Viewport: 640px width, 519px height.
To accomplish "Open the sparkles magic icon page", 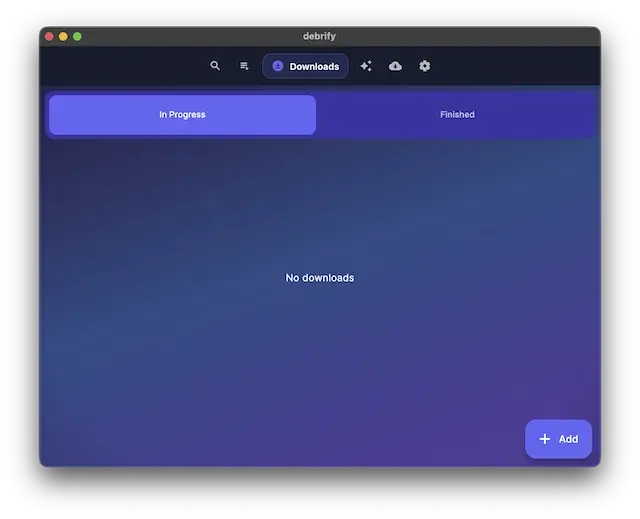I will (x=366, y=66).
